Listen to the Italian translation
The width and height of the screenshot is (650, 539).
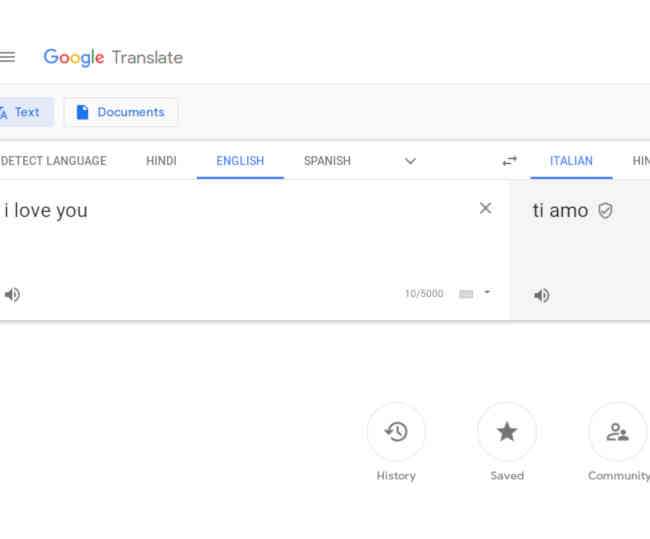click(x=541, y=295)
